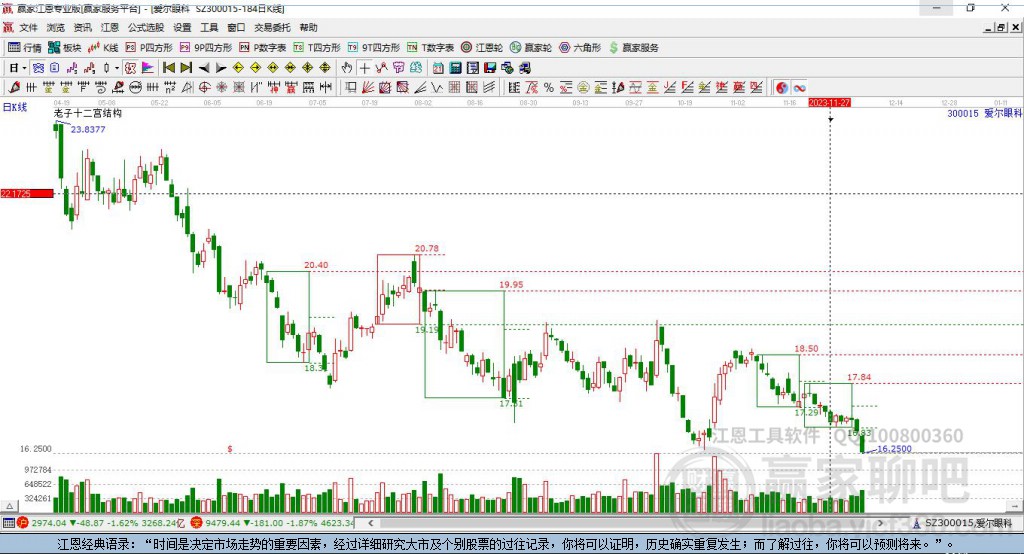This screenshot has width=1024, height=554.
Task: Click the 日K线 chart label
Action: tap(15, 107)
